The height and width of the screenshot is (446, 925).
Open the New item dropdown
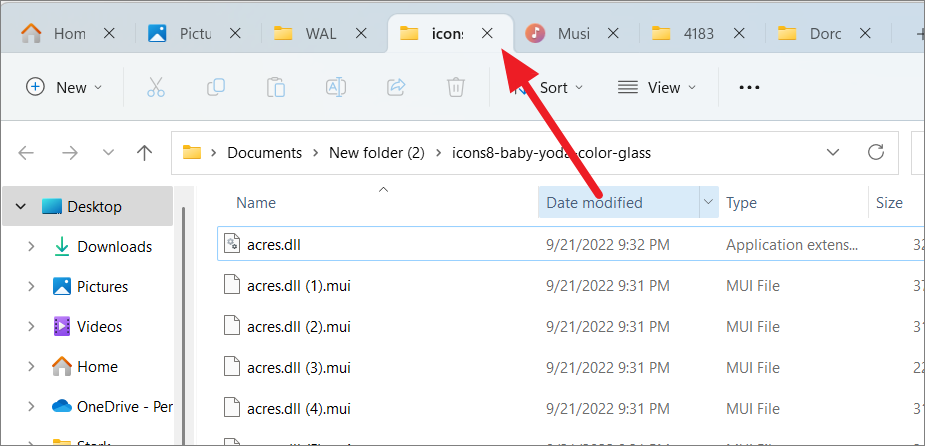pyautogui.click(x=64, y=87)
